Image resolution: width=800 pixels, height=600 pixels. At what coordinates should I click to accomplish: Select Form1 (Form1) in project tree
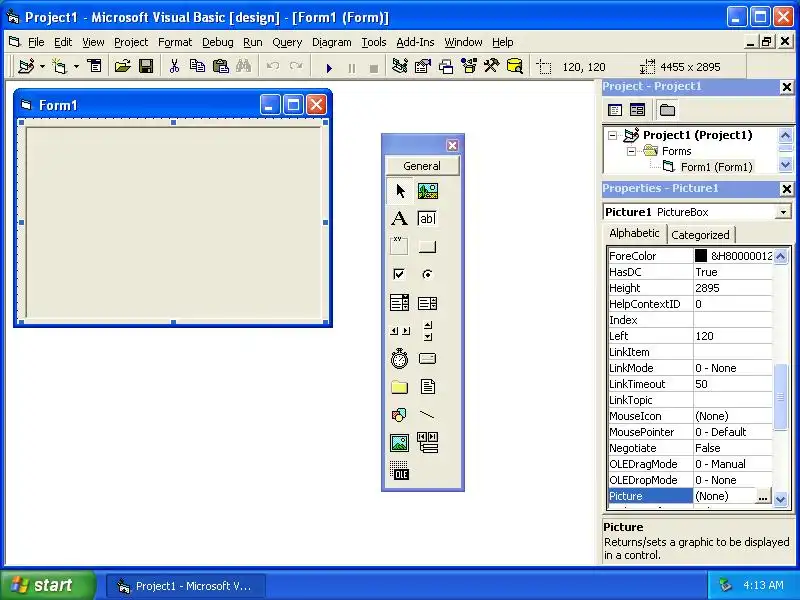[x=716, y=167]
